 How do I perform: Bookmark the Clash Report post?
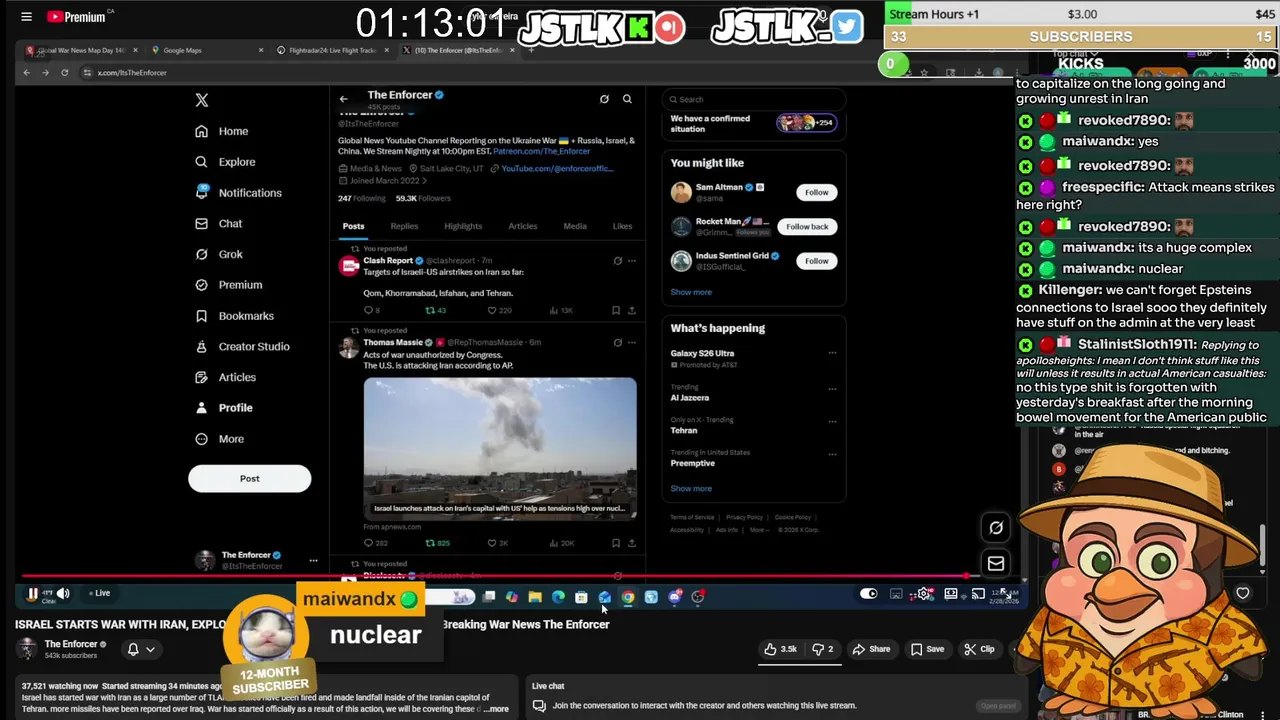616,310
